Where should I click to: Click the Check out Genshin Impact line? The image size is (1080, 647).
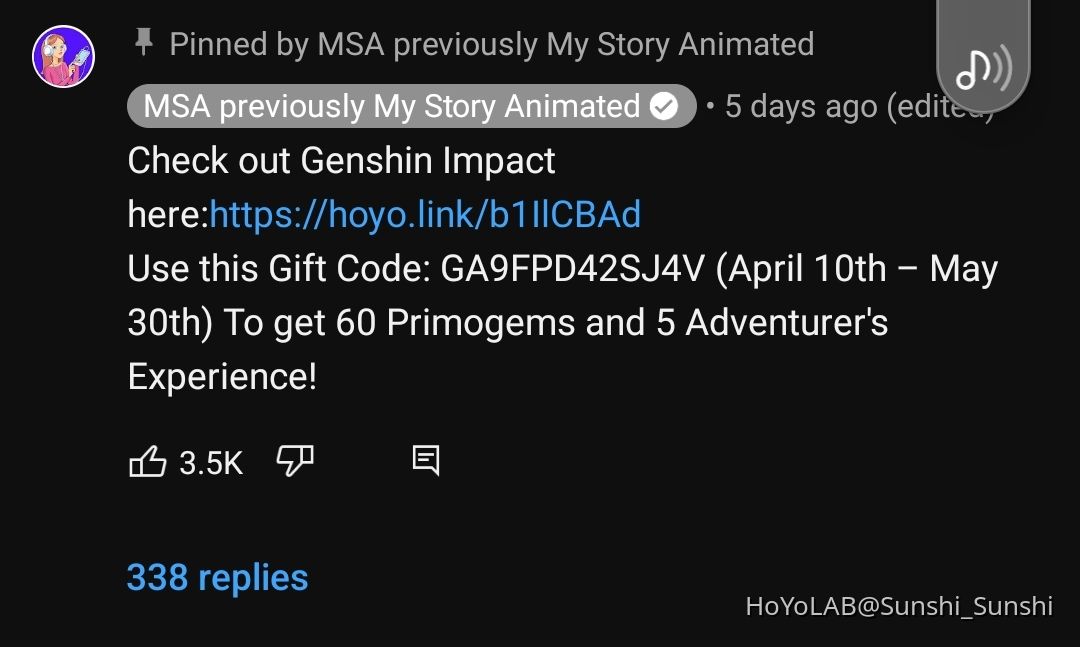coord(341,160)
